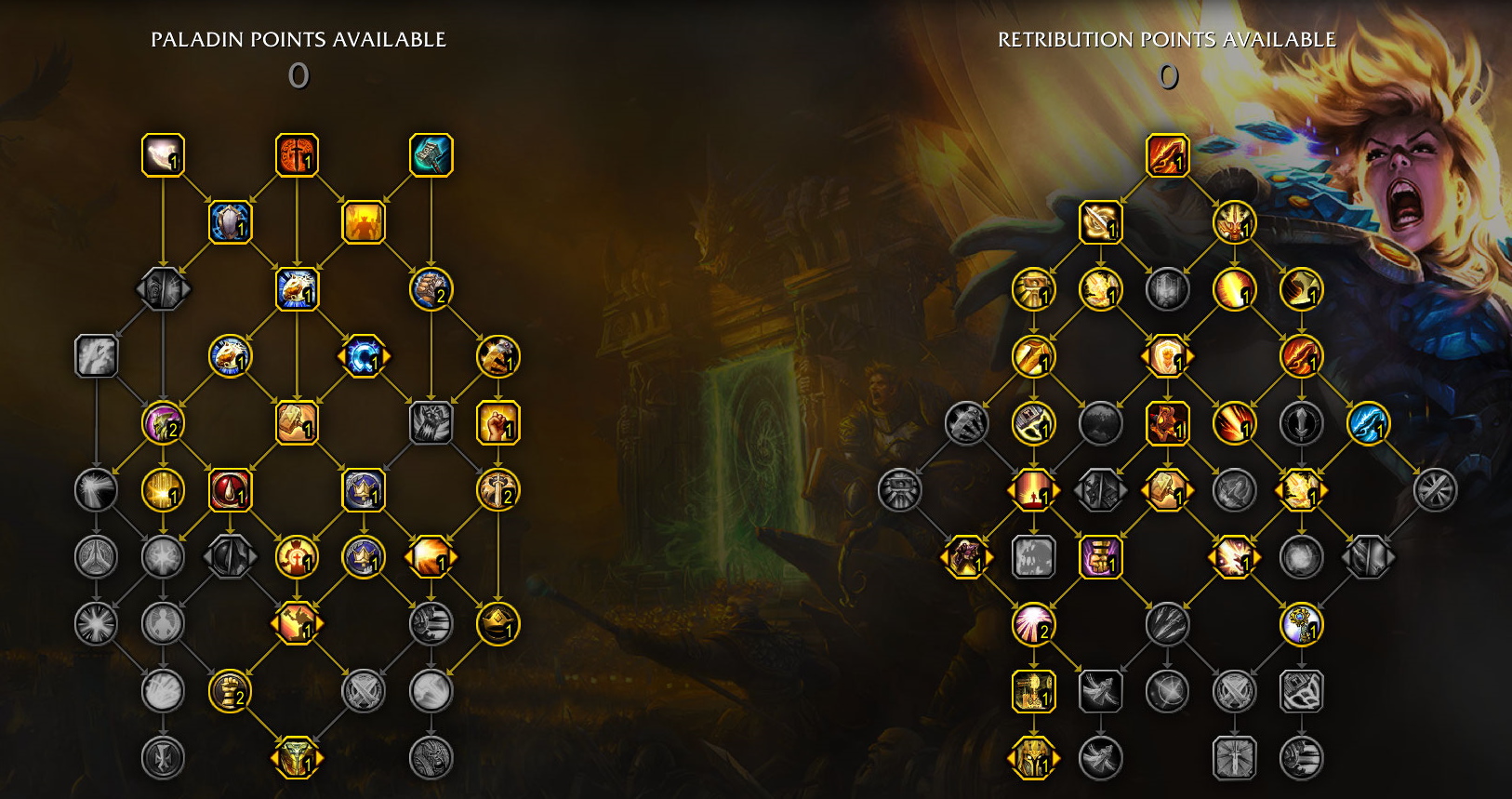Click the purple gauntlet square talent

[x=1100, y=557]
